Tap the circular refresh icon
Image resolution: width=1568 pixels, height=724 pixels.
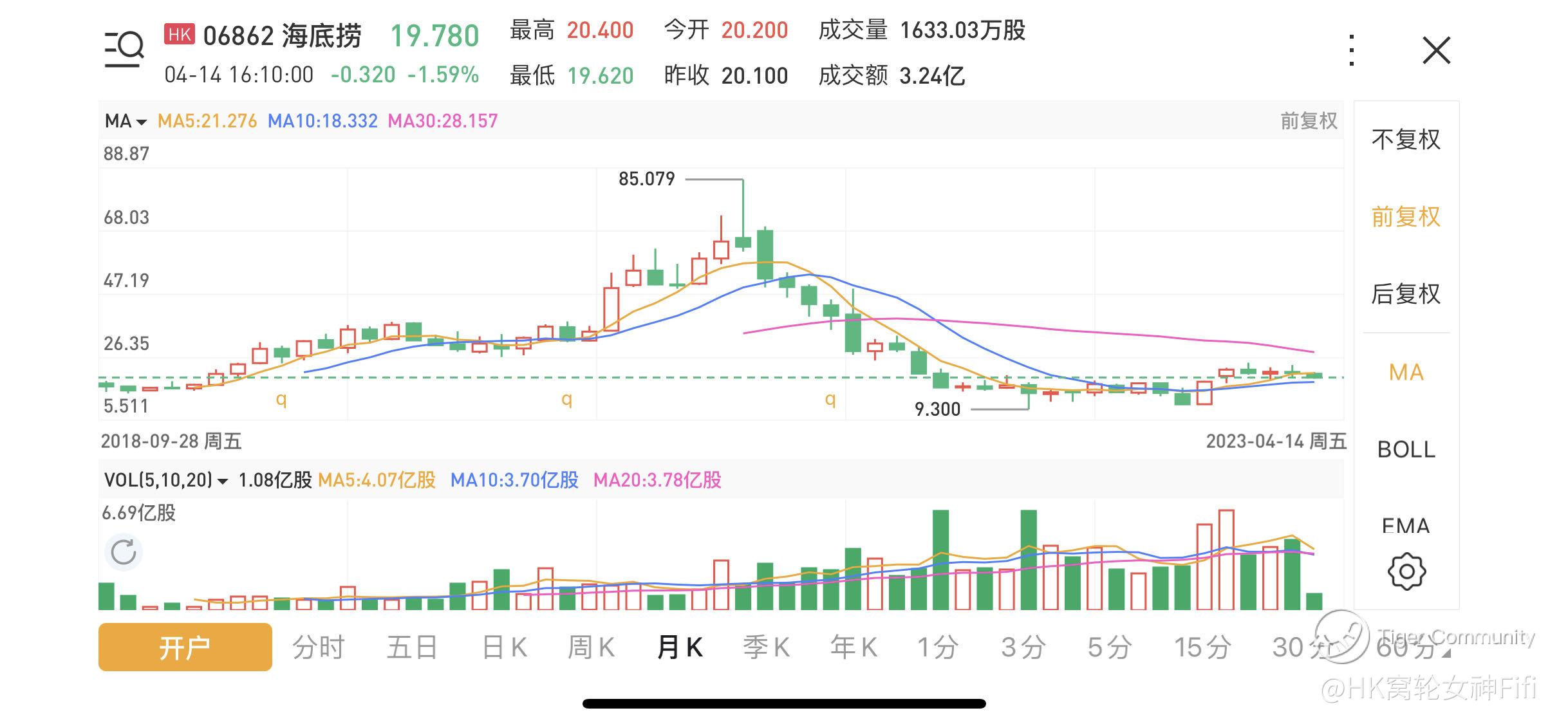(124, 552)
